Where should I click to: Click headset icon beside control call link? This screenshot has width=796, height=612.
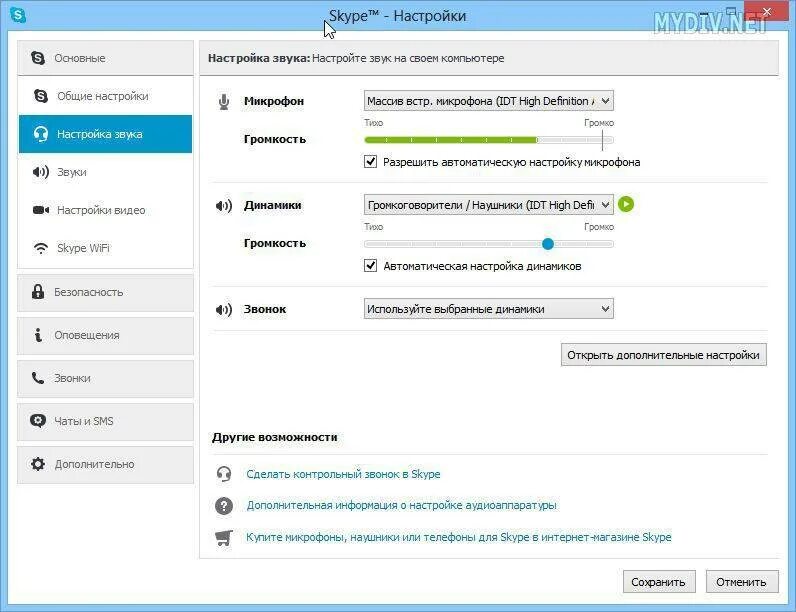(224, 474)
